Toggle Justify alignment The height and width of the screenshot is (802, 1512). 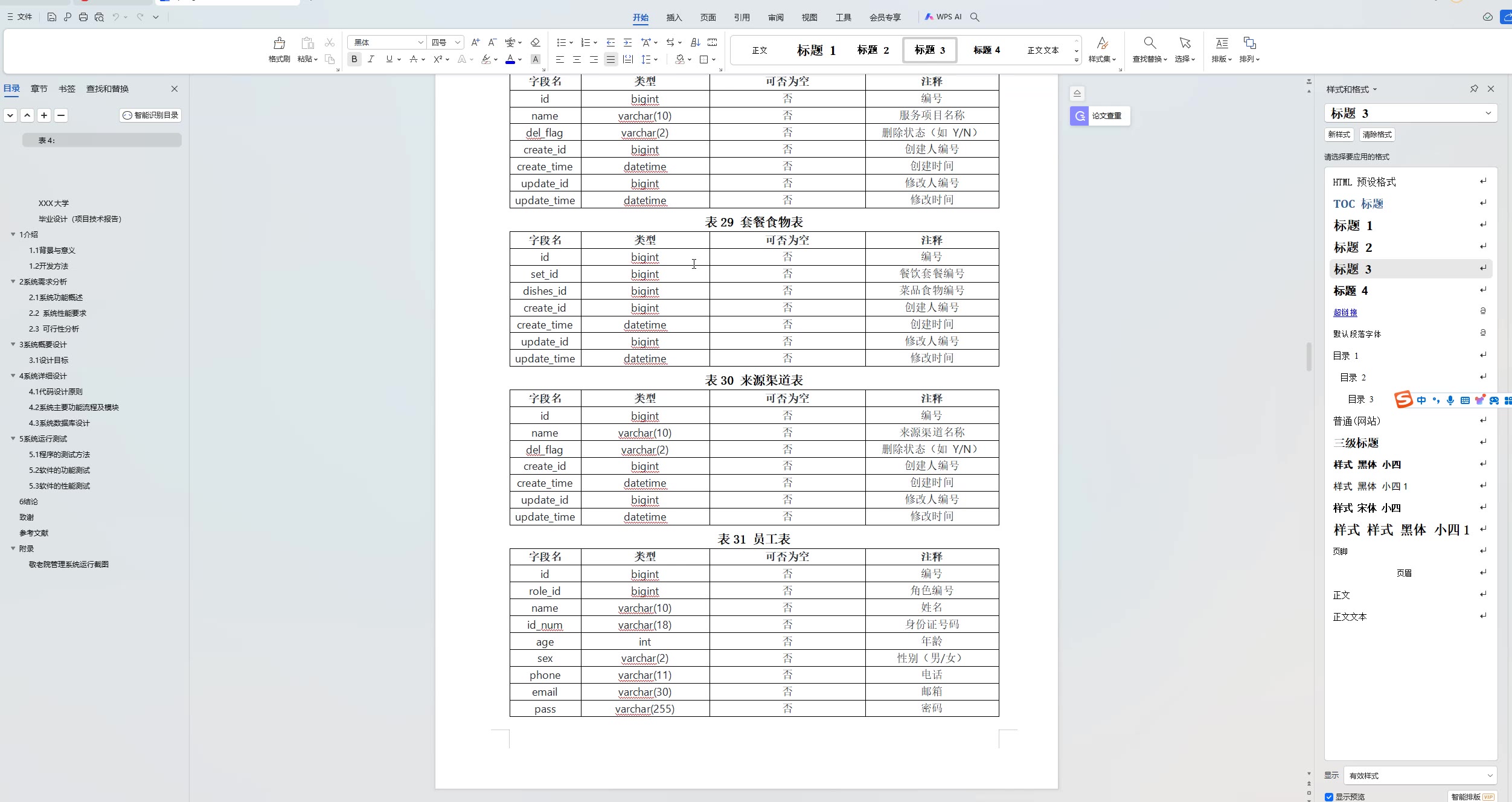point(610,59)
